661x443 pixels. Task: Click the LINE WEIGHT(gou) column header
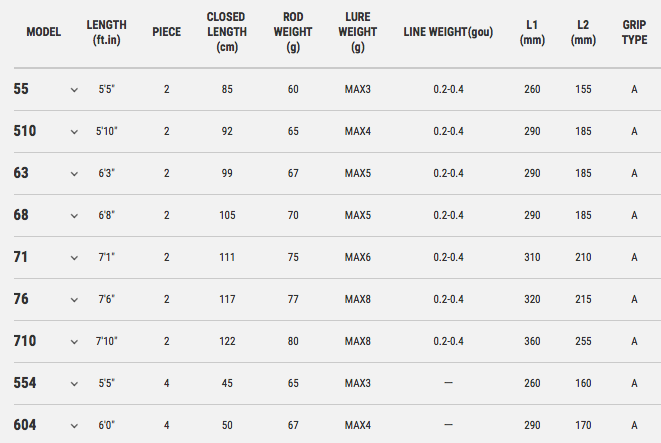click(x=448, y=32)
